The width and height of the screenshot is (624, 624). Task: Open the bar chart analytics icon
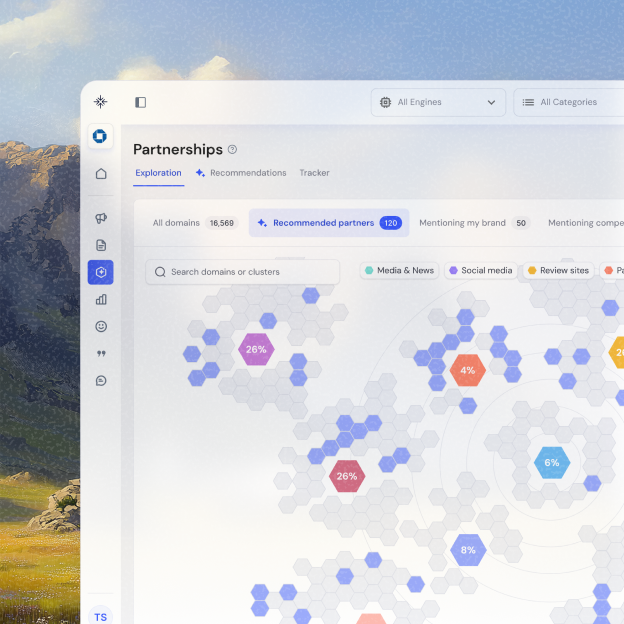101,299
